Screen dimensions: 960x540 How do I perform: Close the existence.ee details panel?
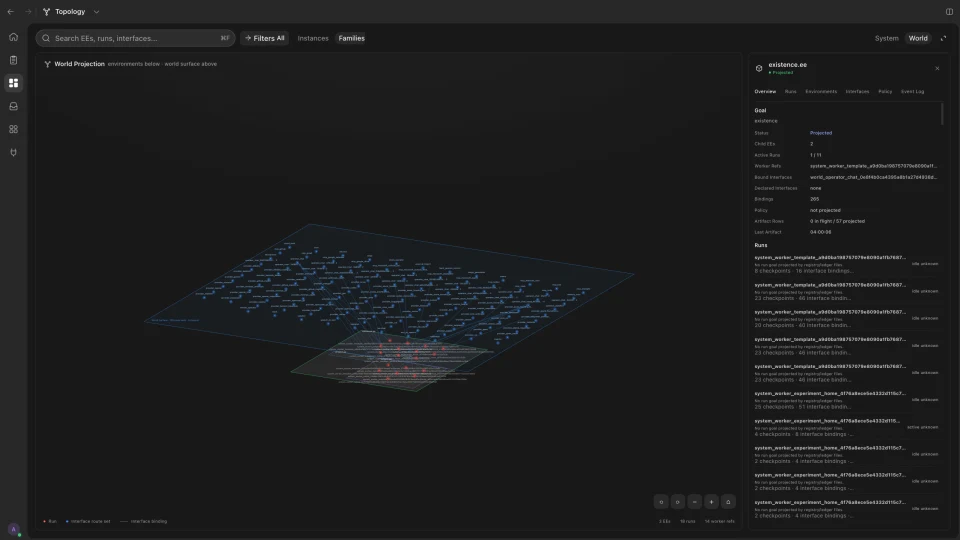click(937, 69)
